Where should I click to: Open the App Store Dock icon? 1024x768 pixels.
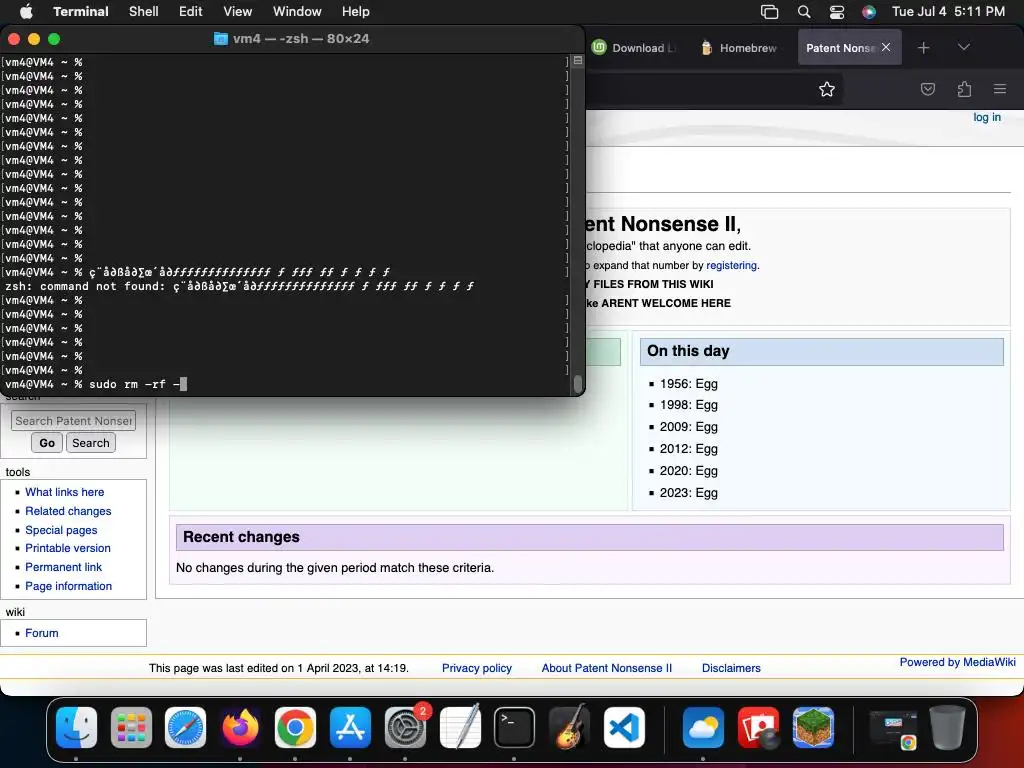pyautogui.click(x=350, y=727)
